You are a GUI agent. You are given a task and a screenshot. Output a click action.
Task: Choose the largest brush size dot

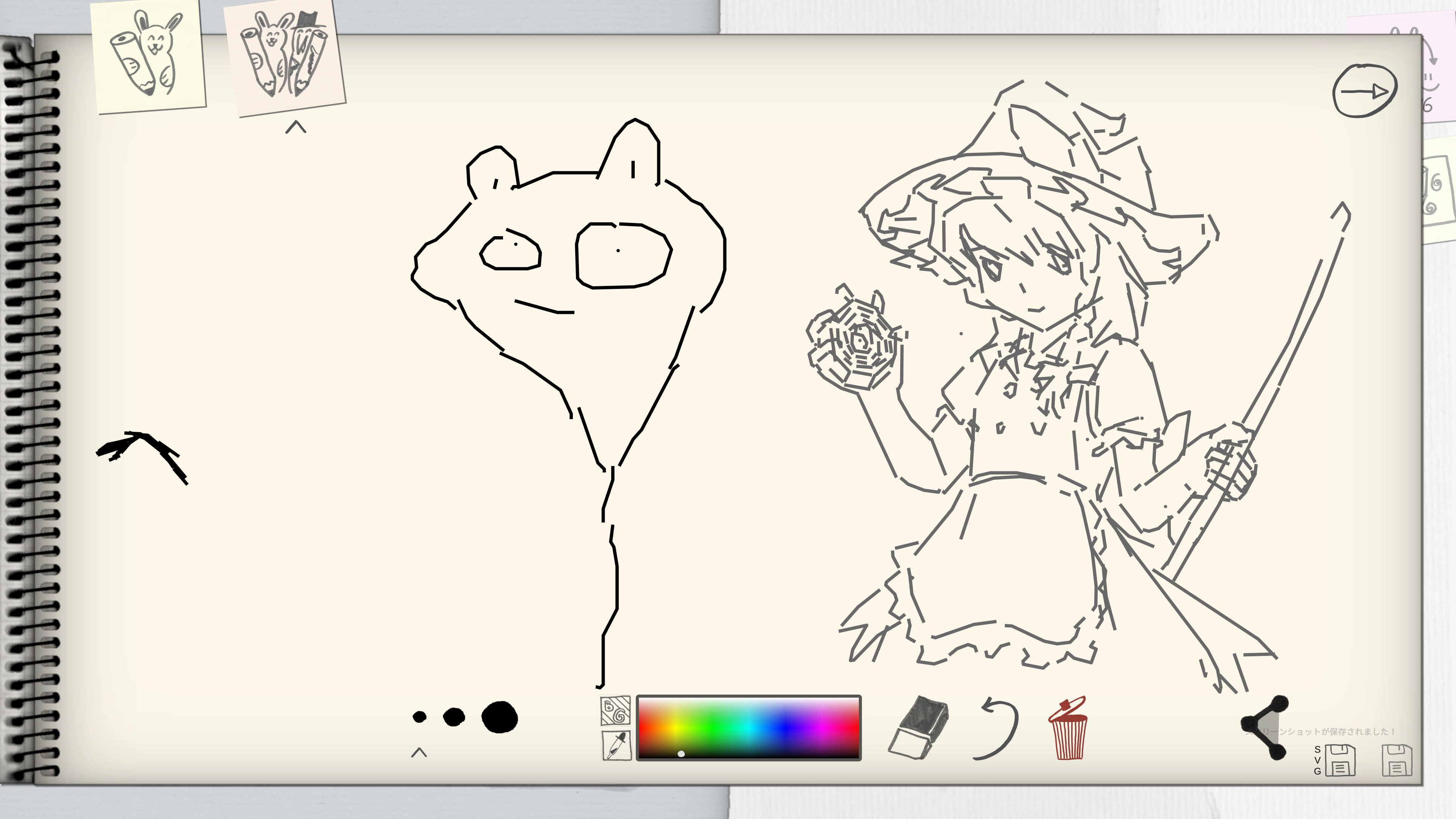tap(500, 717)
